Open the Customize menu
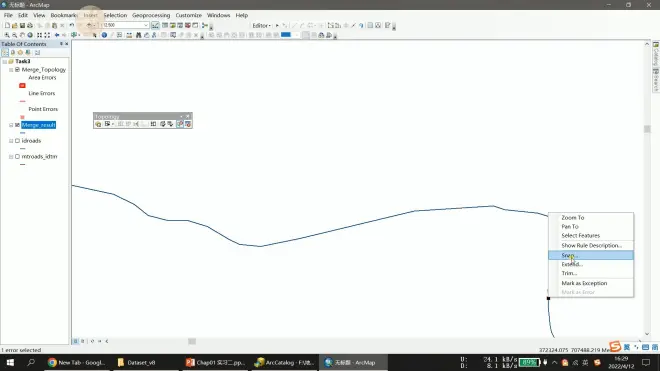660x371 pixels. pyautogui.click(x=189, y=15)
